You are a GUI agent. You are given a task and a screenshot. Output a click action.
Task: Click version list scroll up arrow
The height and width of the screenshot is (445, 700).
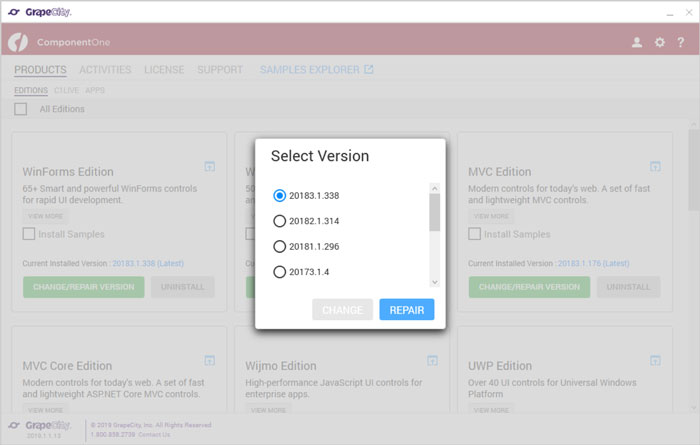pyautogui.click(x=435, y=188)
